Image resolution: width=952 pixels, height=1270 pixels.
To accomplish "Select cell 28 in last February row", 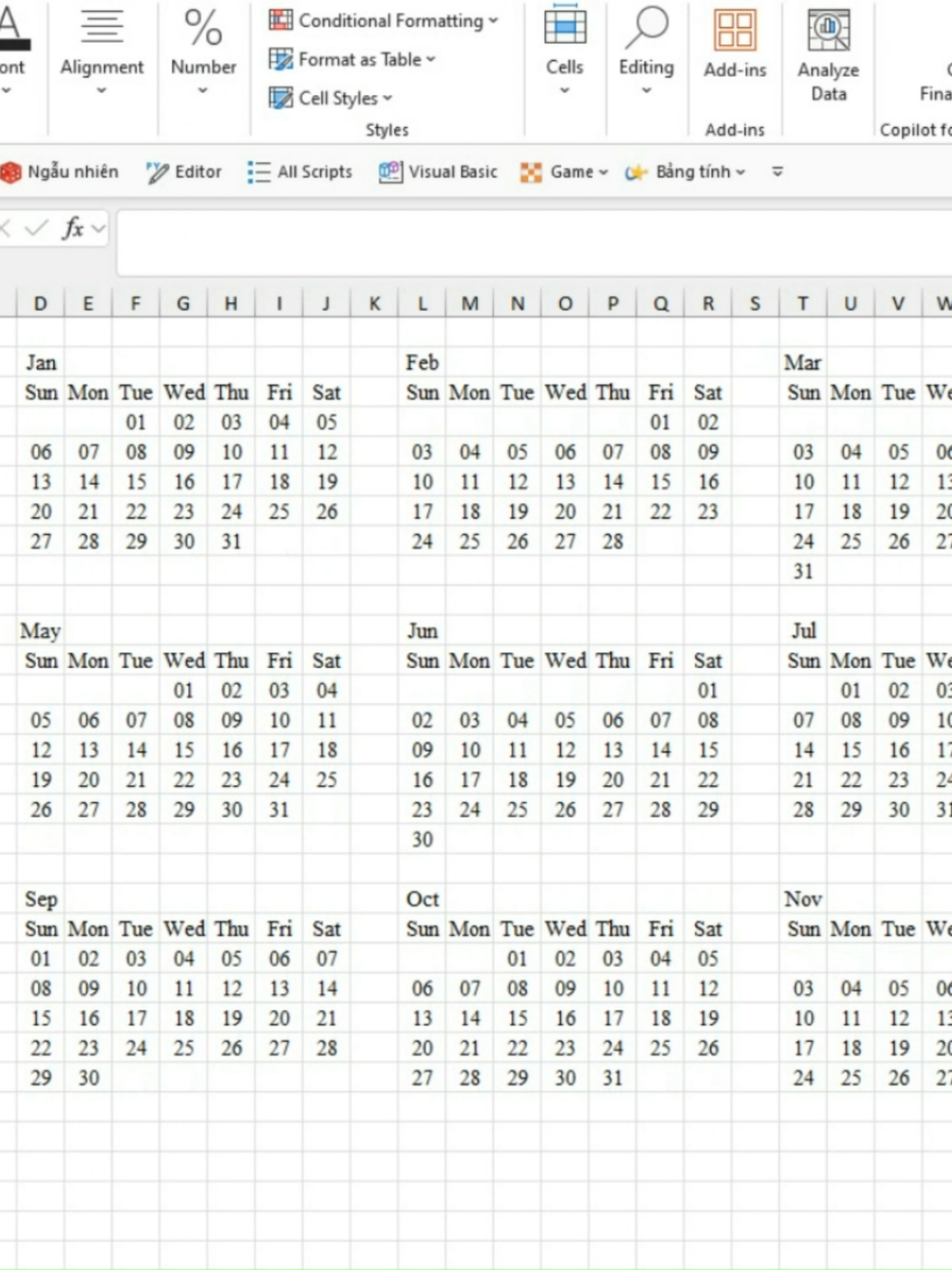I will click(612, 542).
